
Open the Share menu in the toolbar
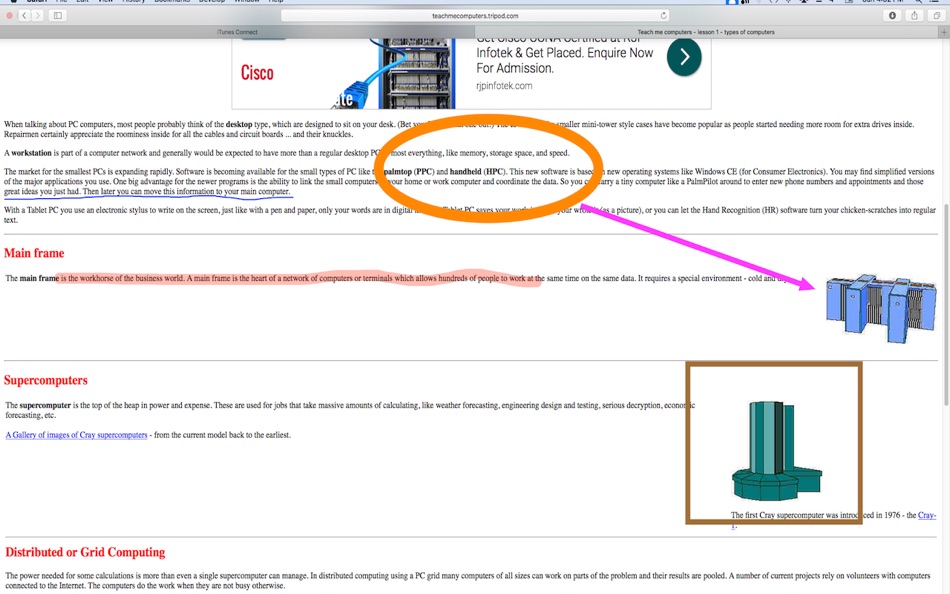coord(914,16)
